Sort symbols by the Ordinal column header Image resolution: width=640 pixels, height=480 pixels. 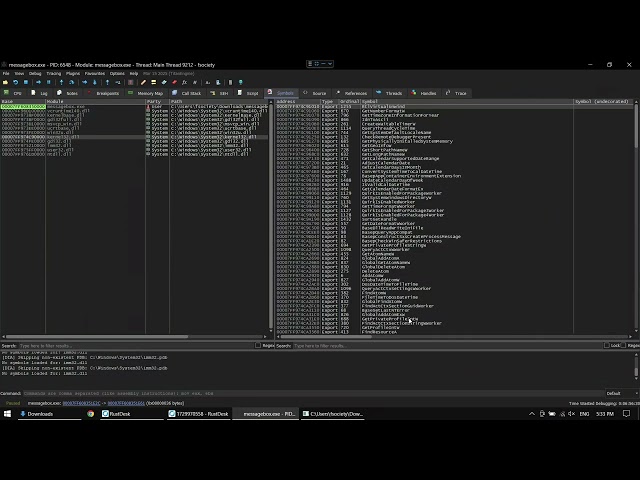click(349, 101)
